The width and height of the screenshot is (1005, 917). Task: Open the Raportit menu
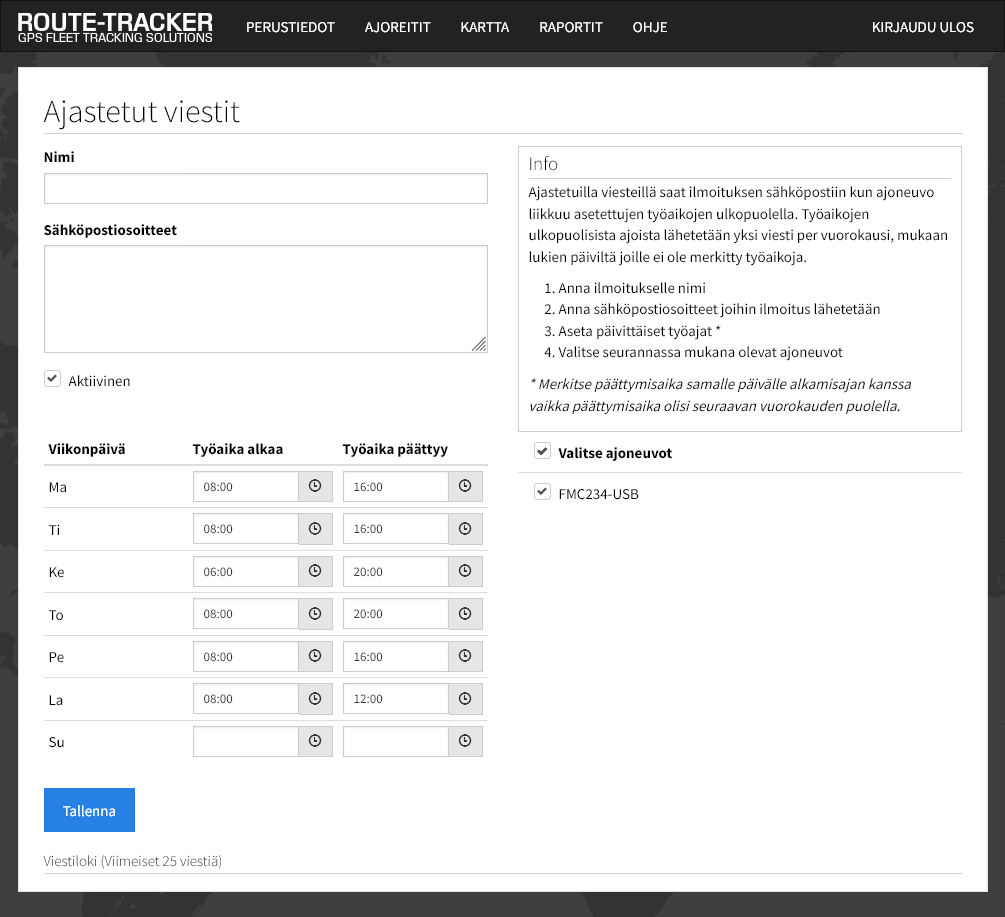(570, 27)
